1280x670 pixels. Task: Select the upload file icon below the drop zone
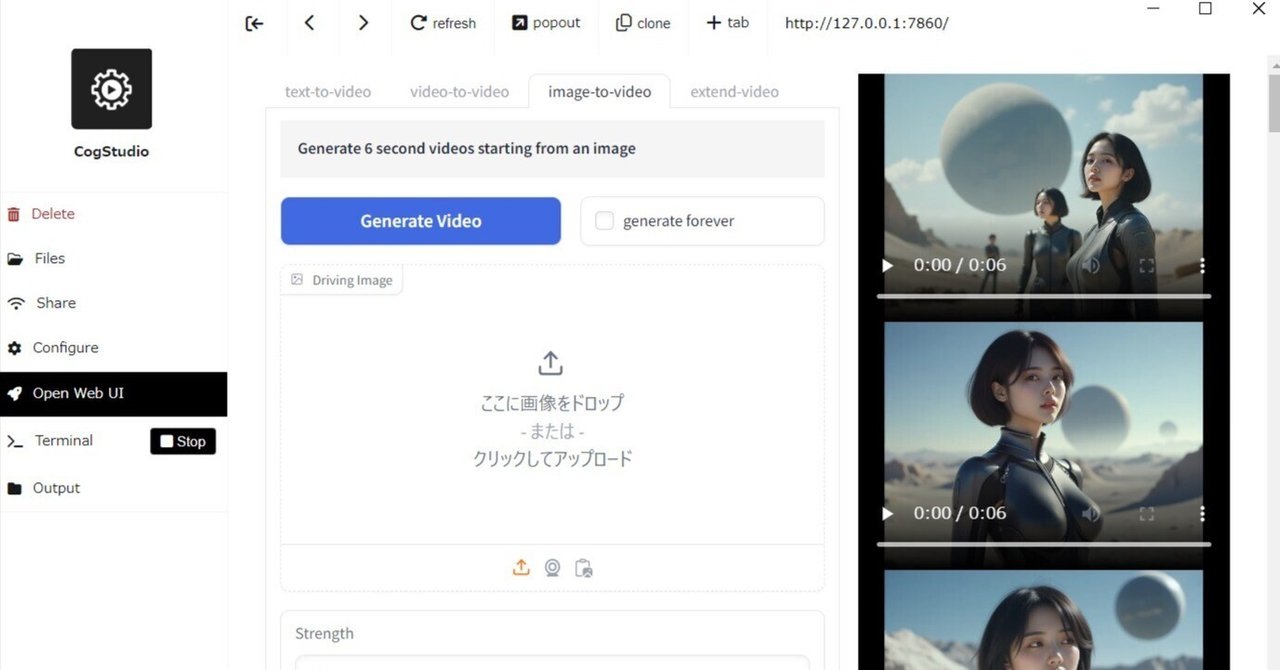tap(521, 567)
